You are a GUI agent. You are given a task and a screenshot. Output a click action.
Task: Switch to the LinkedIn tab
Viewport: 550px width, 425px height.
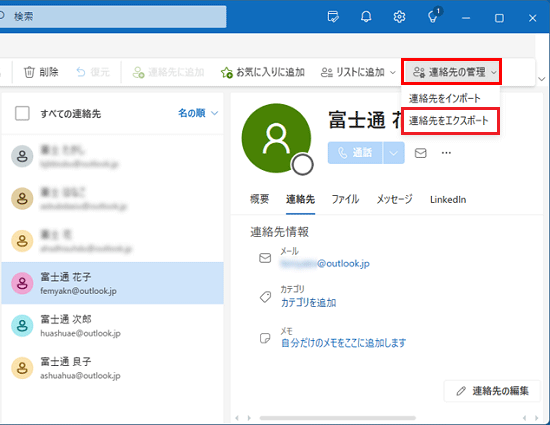pos(448,199)
